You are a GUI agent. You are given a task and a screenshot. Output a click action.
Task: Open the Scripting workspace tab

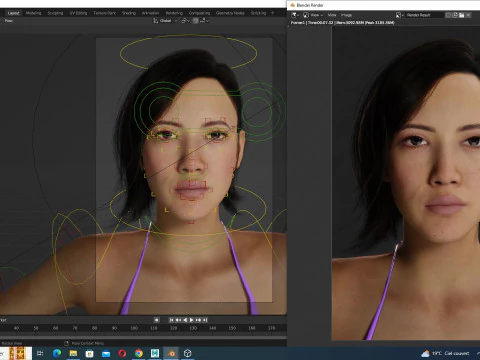tap(258, 13)
